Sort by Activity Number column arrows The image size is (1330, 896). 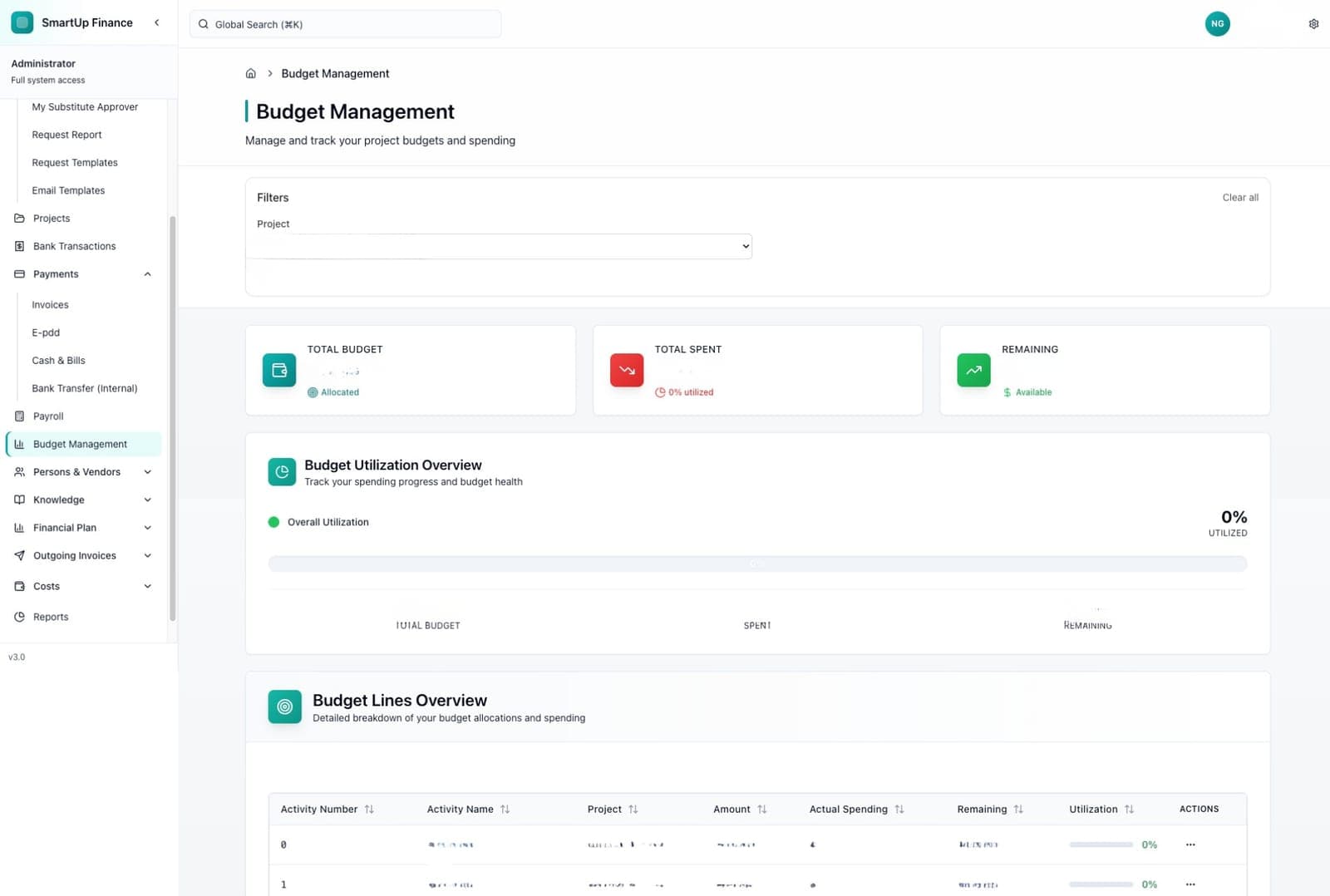click(x=369, y=809)
